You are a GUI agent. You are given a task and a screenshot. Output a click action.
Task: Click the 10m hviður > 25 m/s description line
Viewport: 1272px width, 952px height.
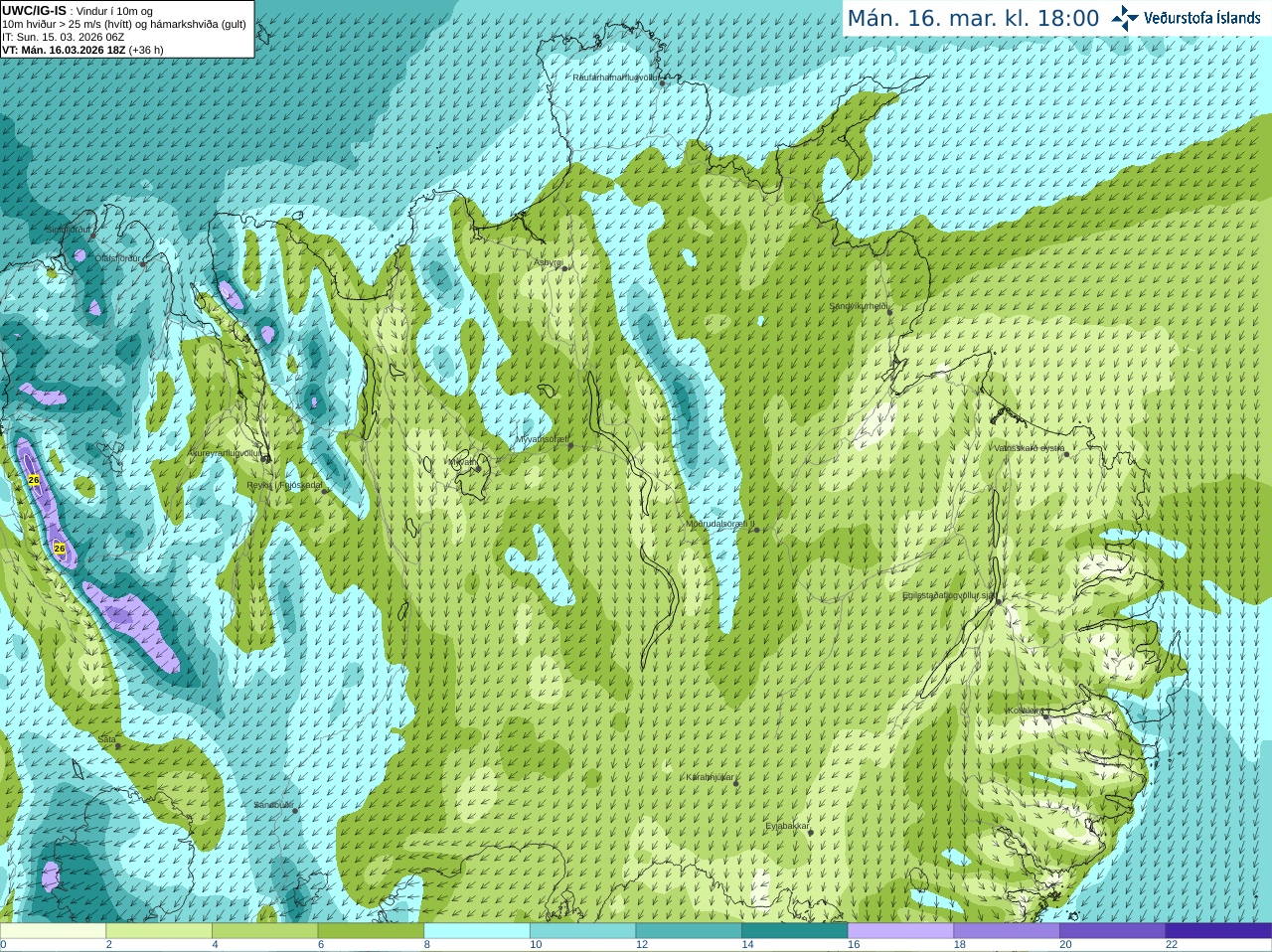tap(124, 24)
